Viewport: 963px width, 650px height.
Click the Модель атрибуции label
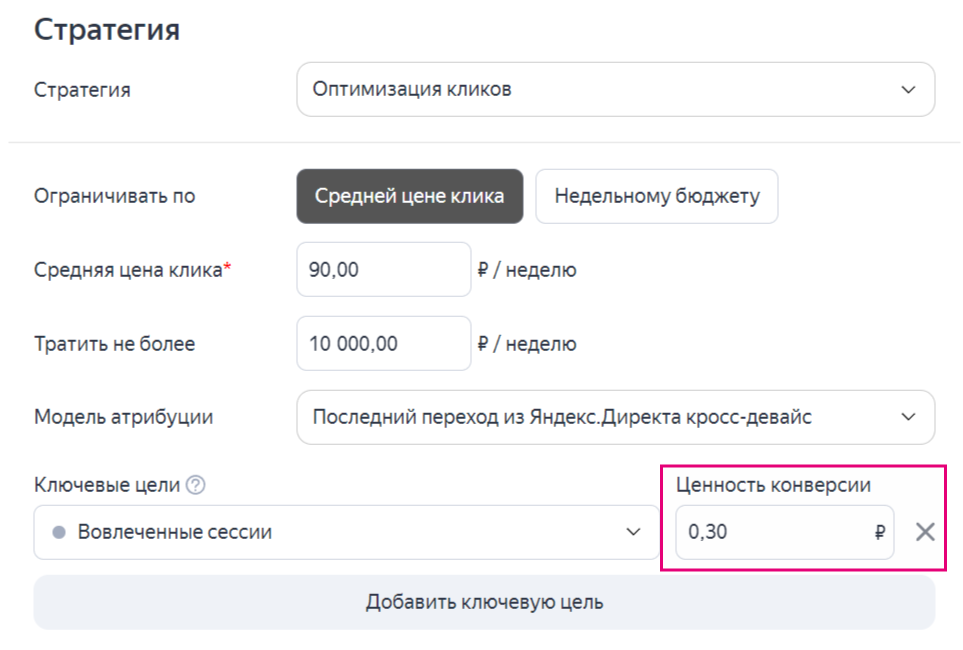(x=123, y=417)
